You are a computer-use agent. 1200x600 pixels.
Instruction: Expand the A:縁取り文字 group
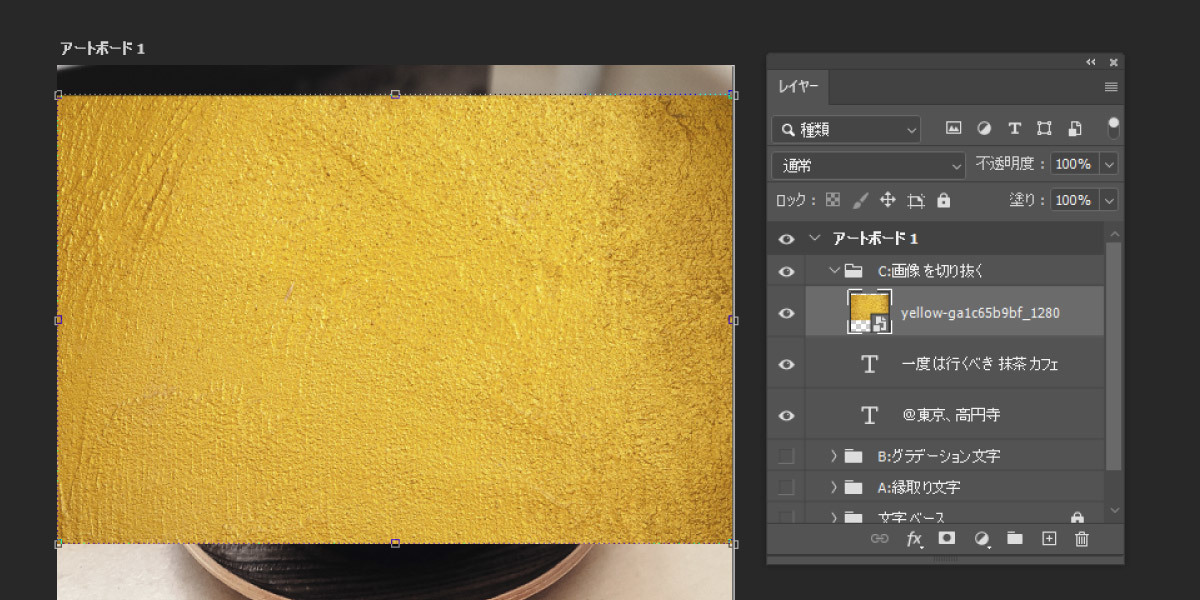[834, 487]
